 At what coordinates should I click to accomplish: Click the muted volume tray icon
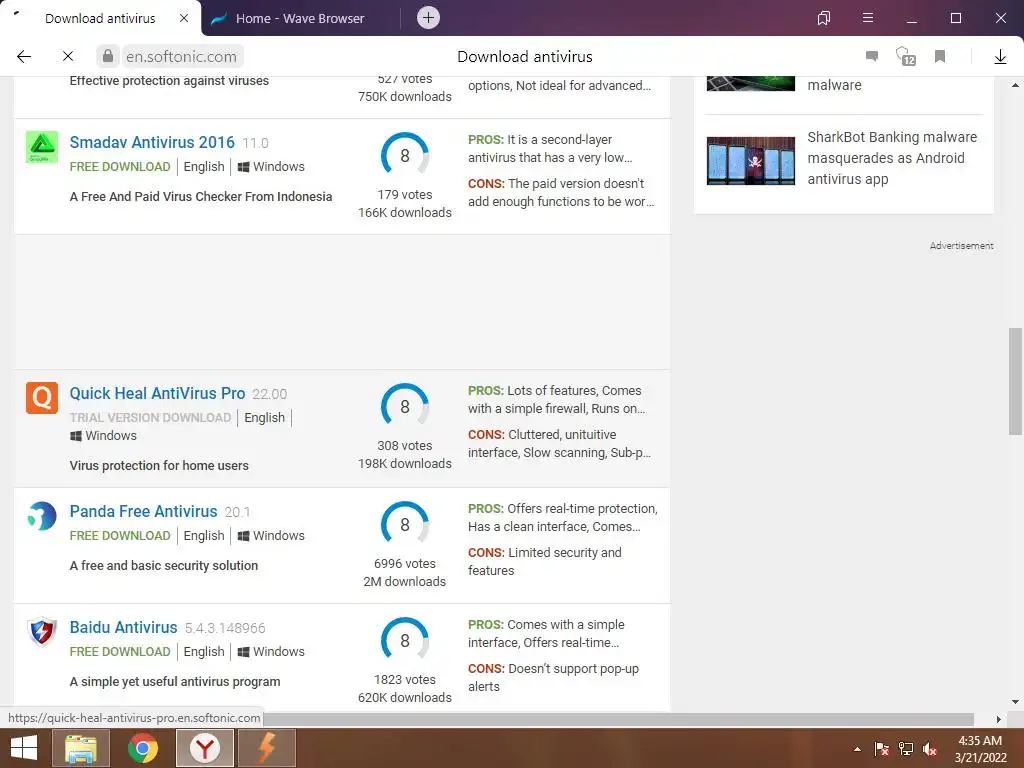pos(930,749)
